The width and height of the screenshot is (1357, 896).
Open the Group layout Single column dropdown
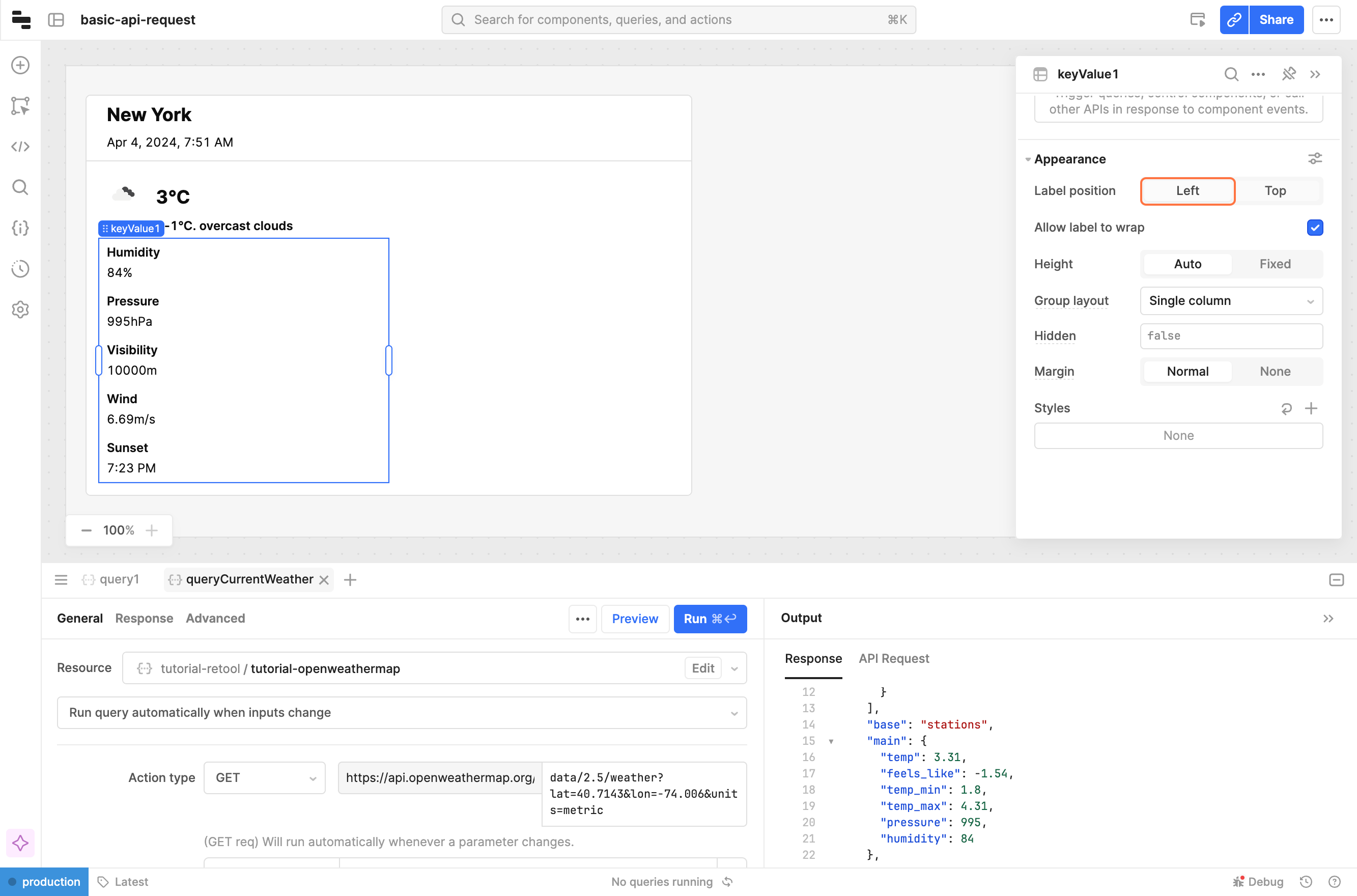tap(1231, 300)
